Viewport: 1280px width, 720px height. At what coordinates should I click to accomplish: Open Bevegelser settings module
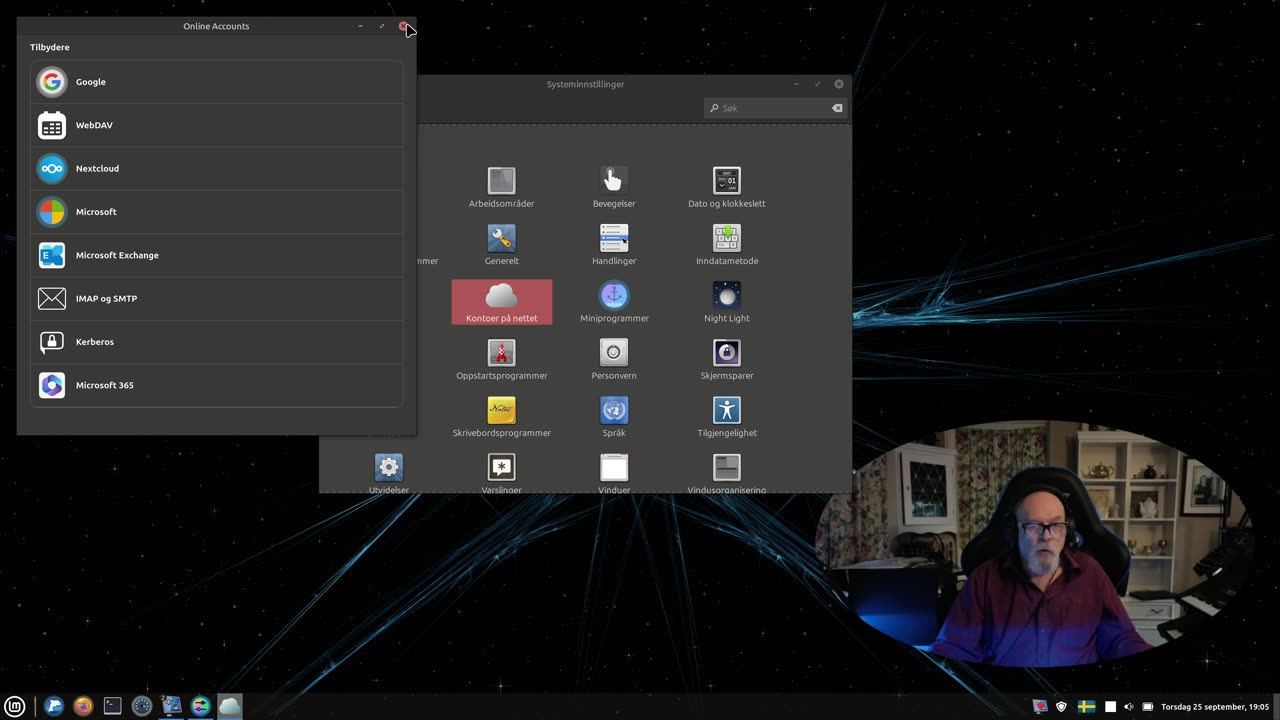tap(614, 188)
